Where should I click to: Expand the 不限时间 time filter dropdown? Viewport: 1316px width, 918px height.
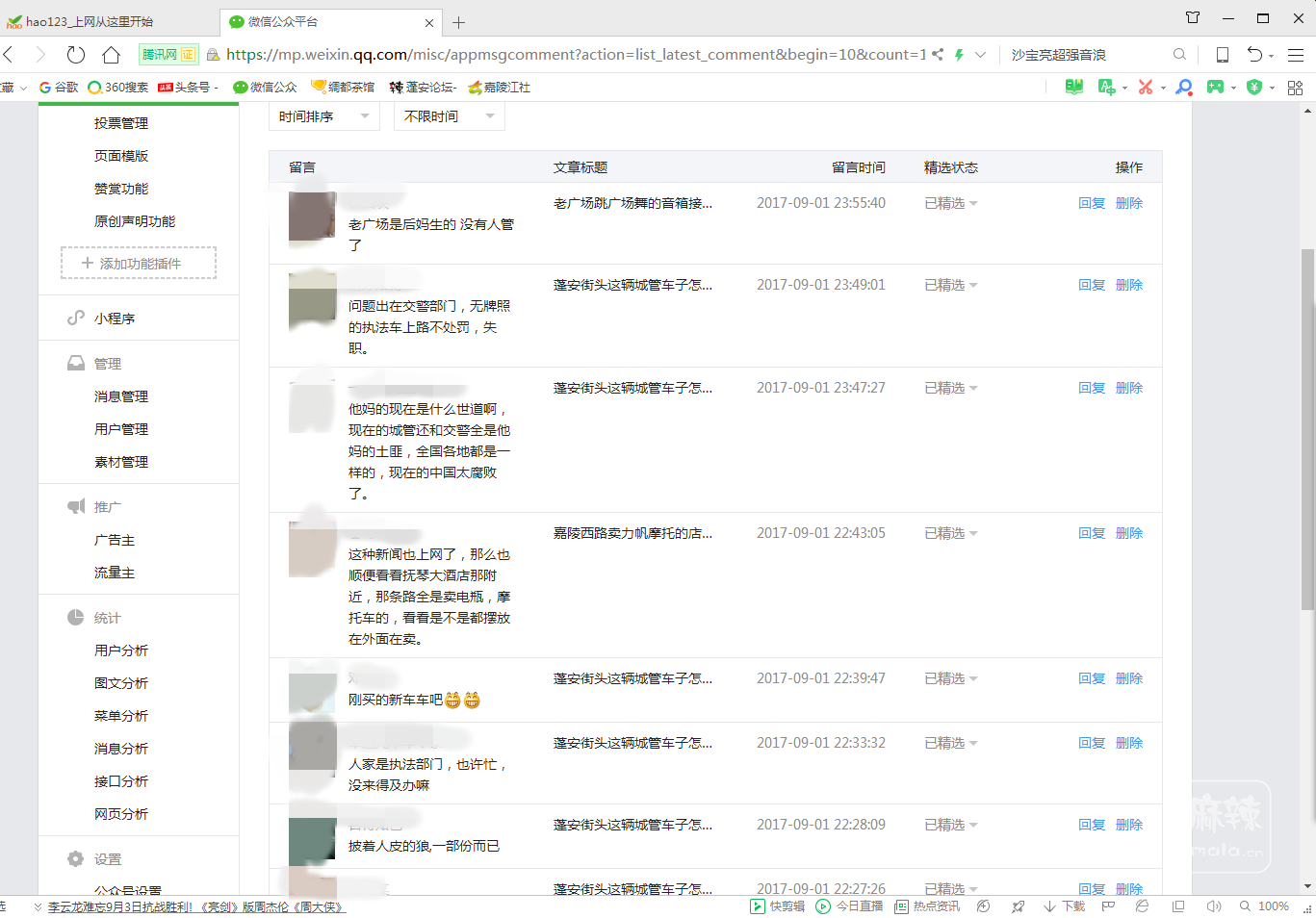[449, 116]
